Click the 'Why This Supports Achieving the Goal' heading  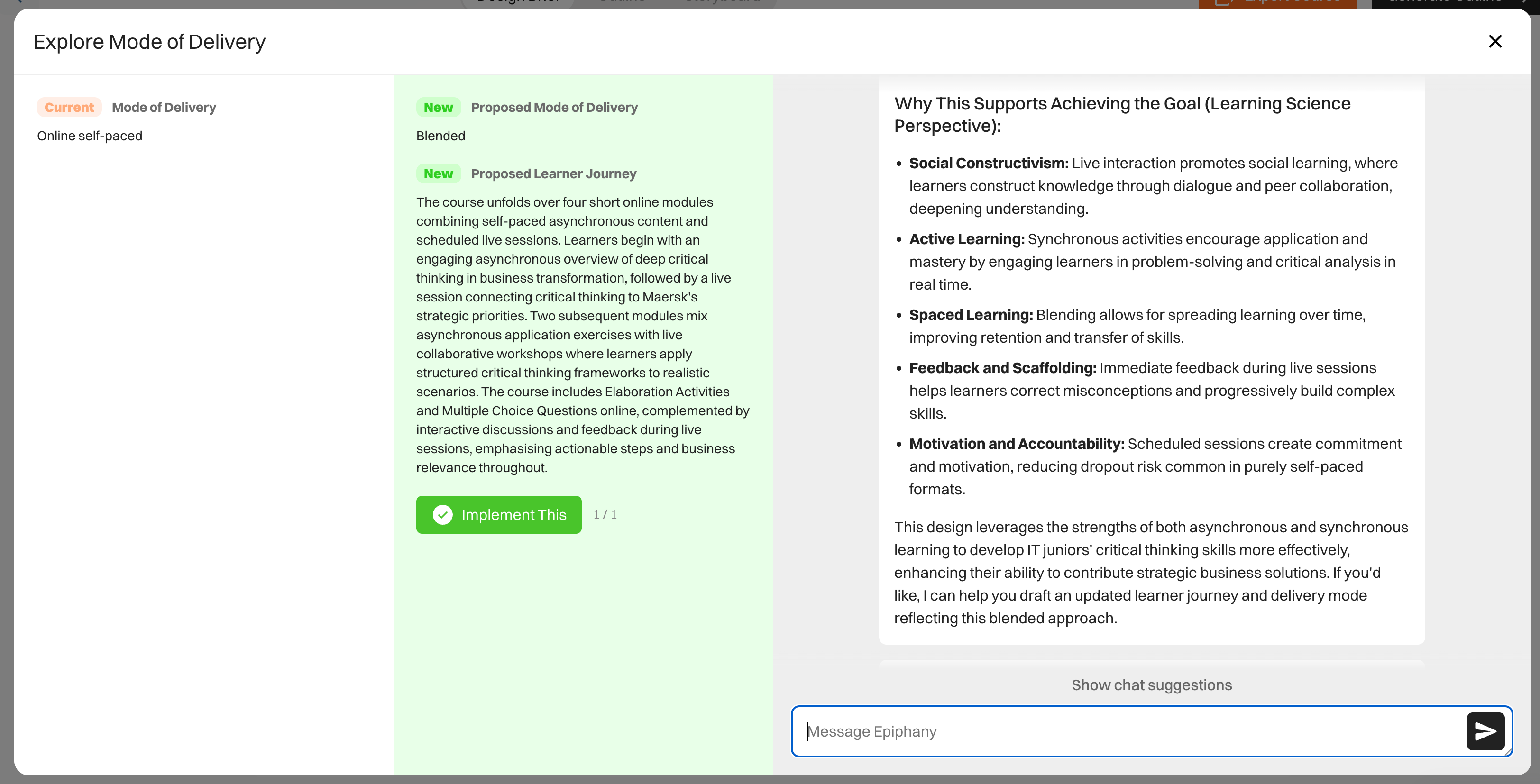tap(1122, 114)
